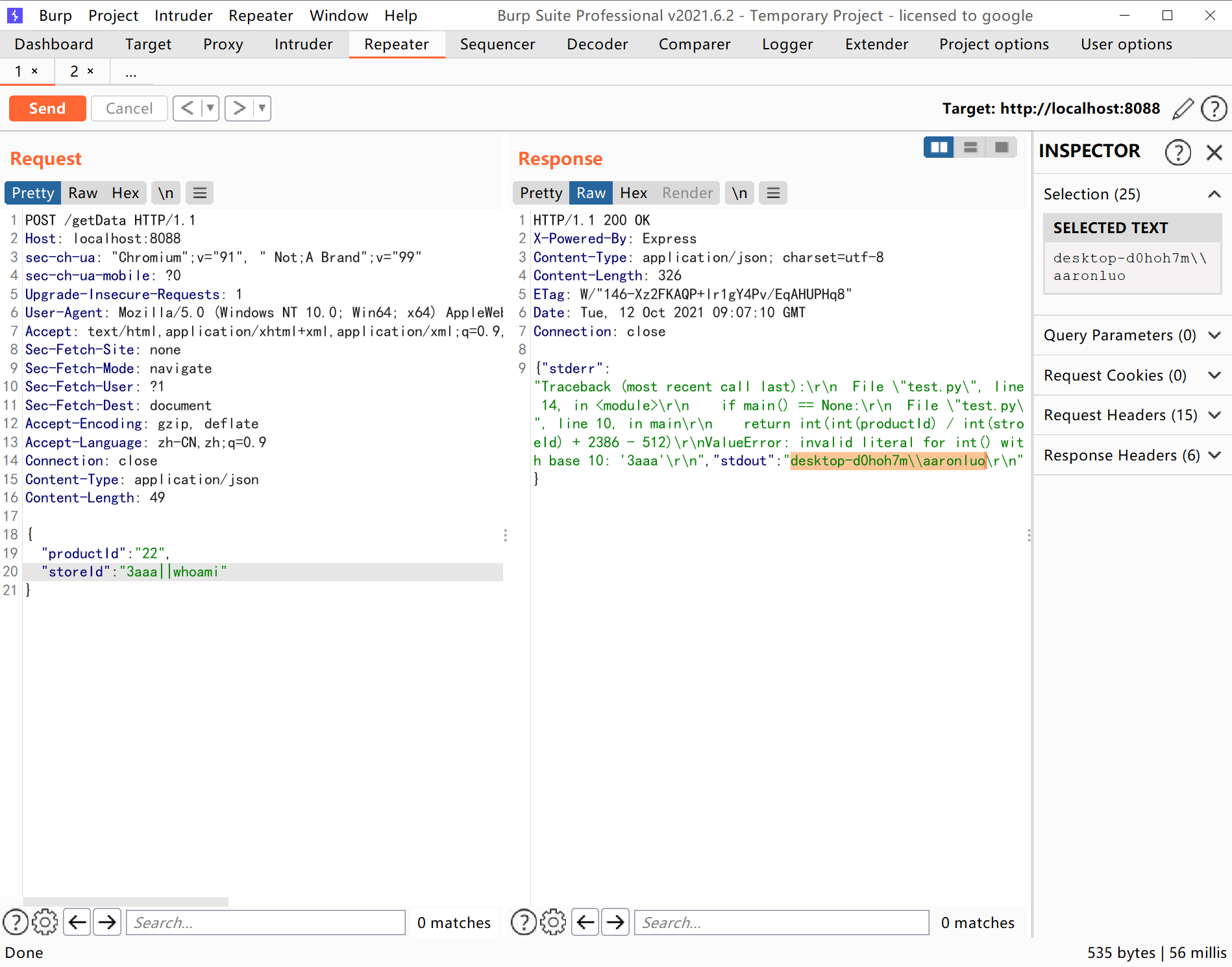The height and width of the screenshot is (967, 1232).
Task: Open the request pane hamburger menu
Action: pos(200,193)
